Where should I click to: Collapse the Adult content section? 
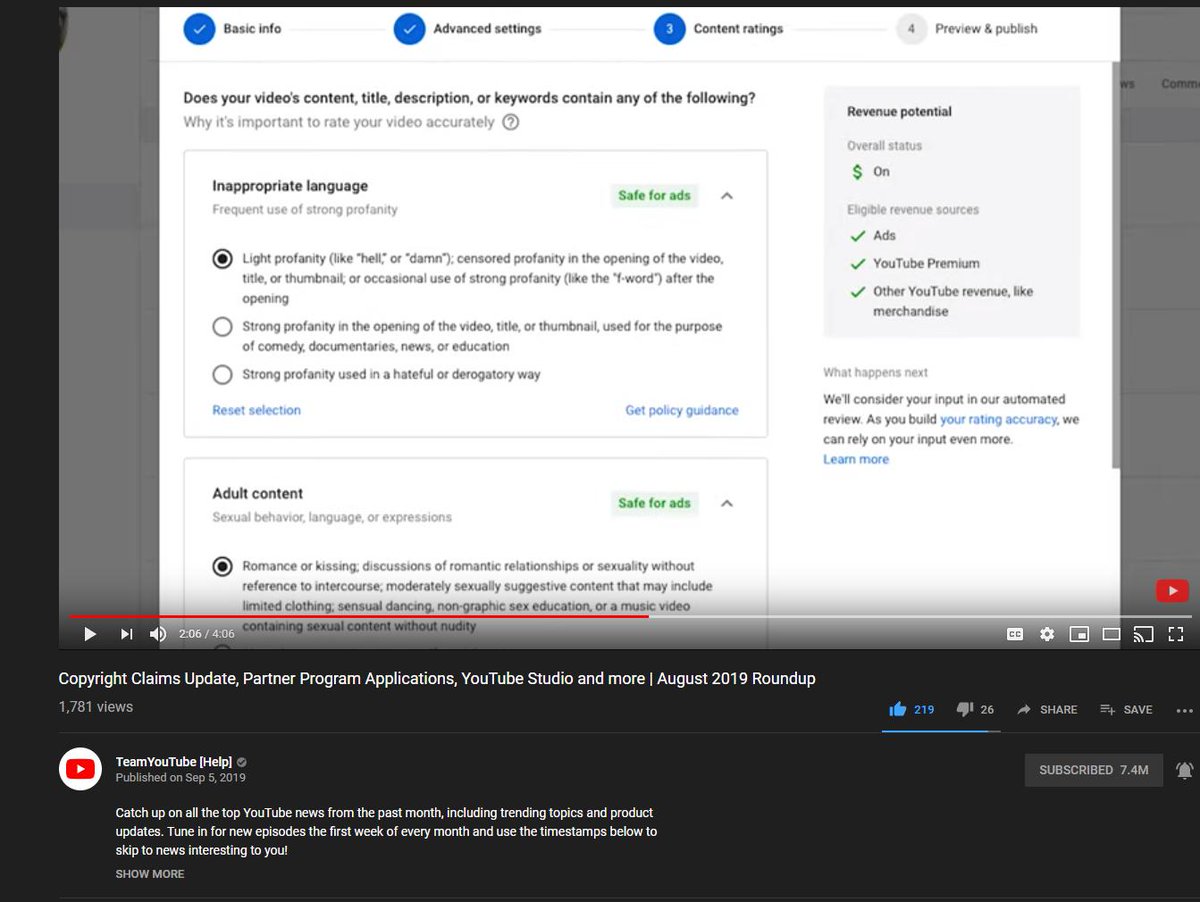pyautogui.click(x=727, y=503)
